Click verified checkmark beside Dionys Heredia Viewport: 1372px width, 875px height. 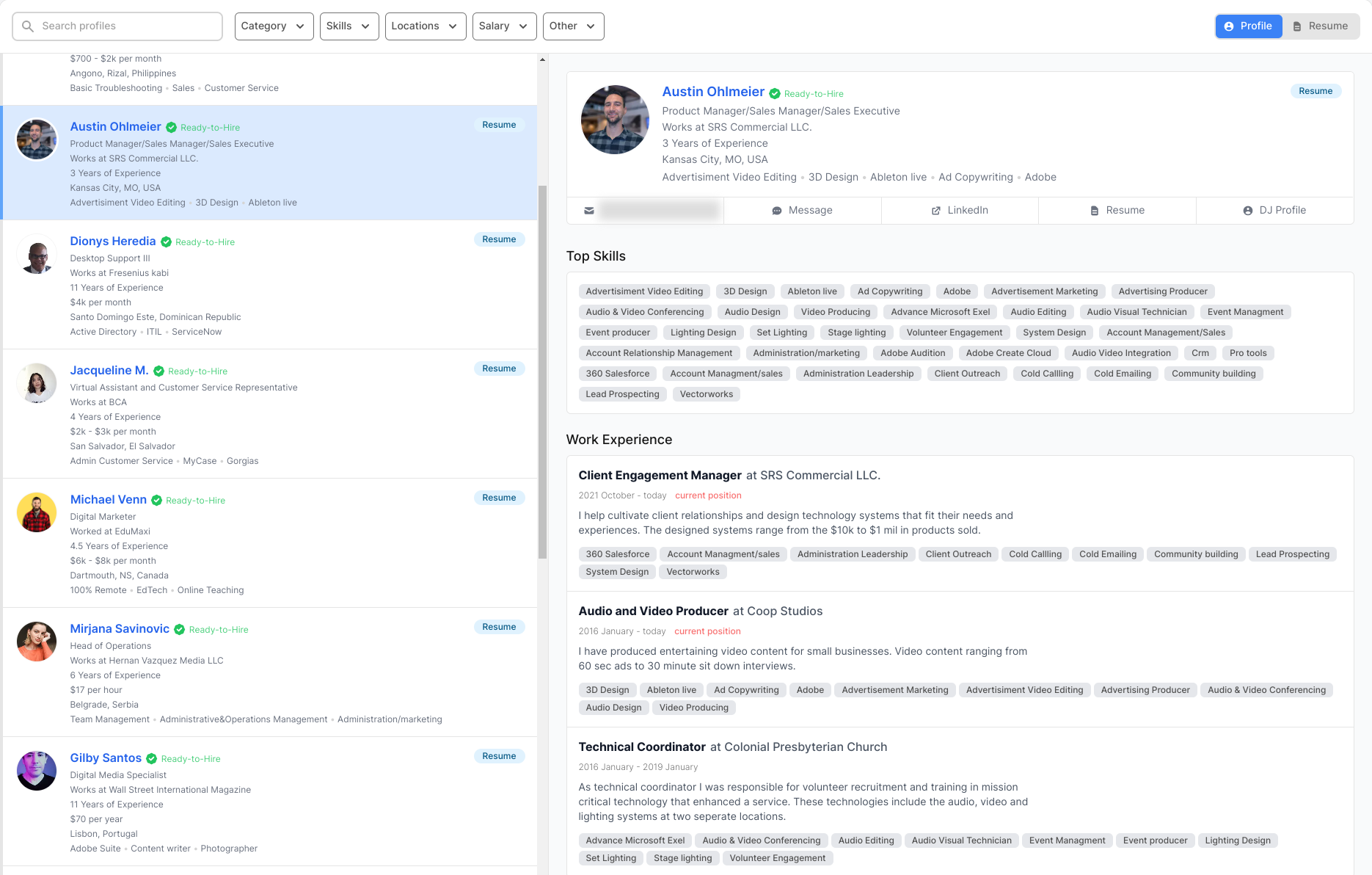pyautogui.click(x=167, y=242)
